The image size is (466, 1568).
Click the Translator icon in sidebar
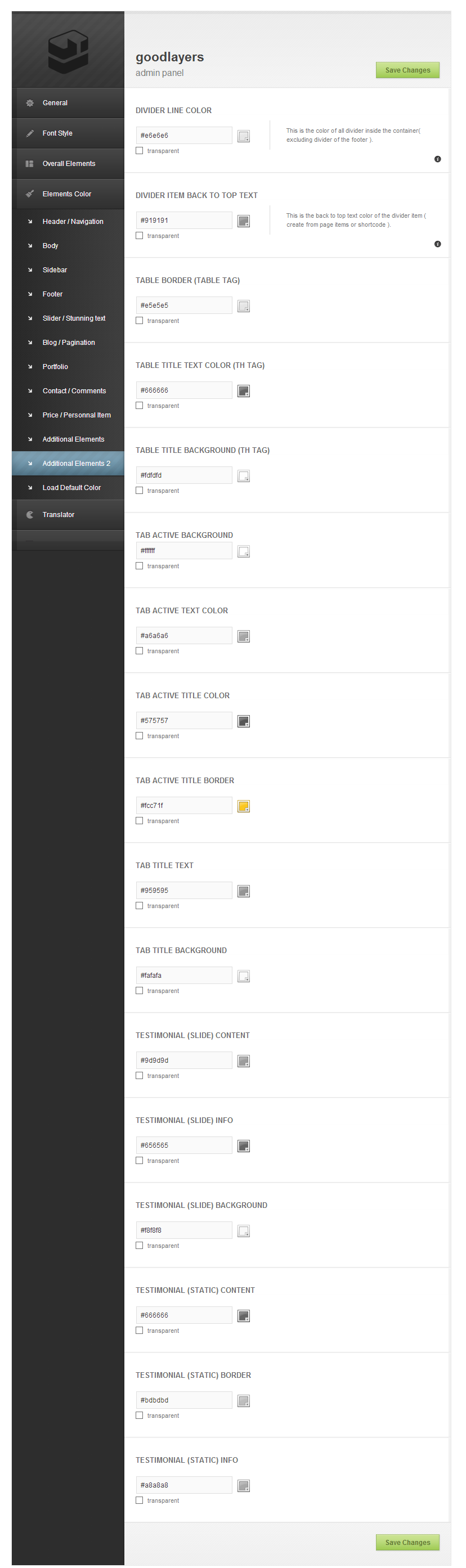coord(29,515)
